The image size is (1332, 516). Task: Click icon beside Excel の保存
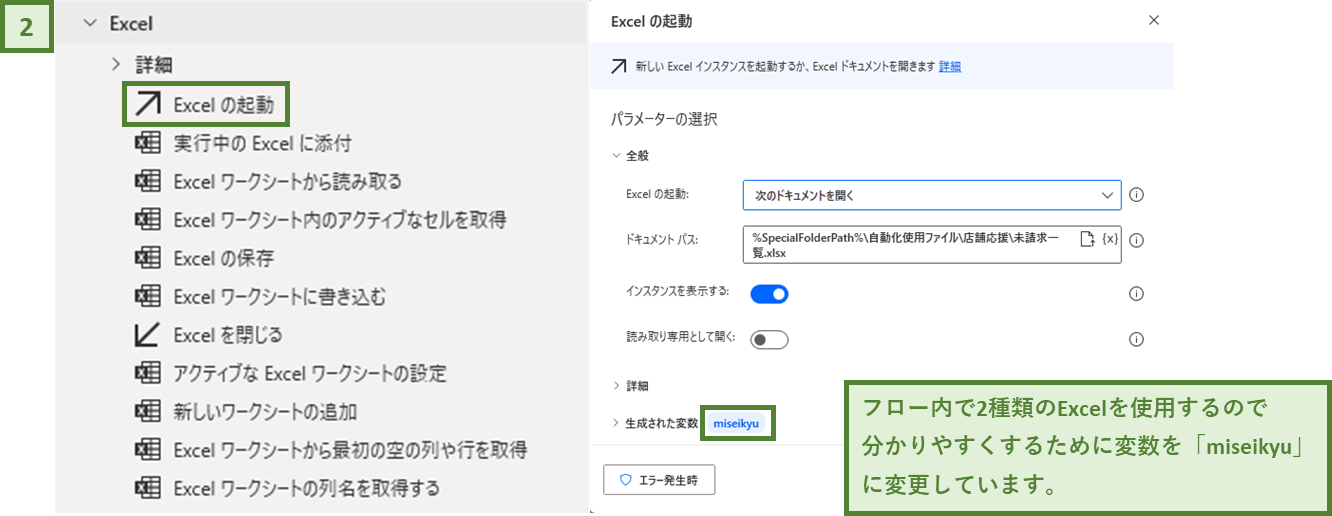[148, 258]
